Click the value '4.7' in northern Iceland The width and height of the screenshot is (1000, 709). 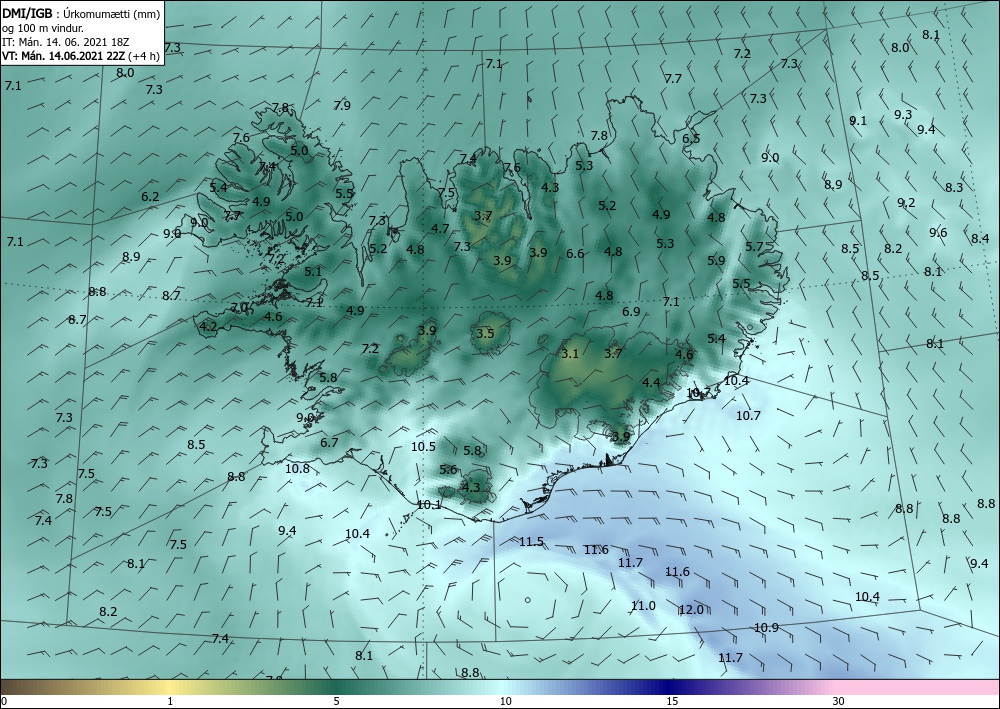[x=440, y=228]
